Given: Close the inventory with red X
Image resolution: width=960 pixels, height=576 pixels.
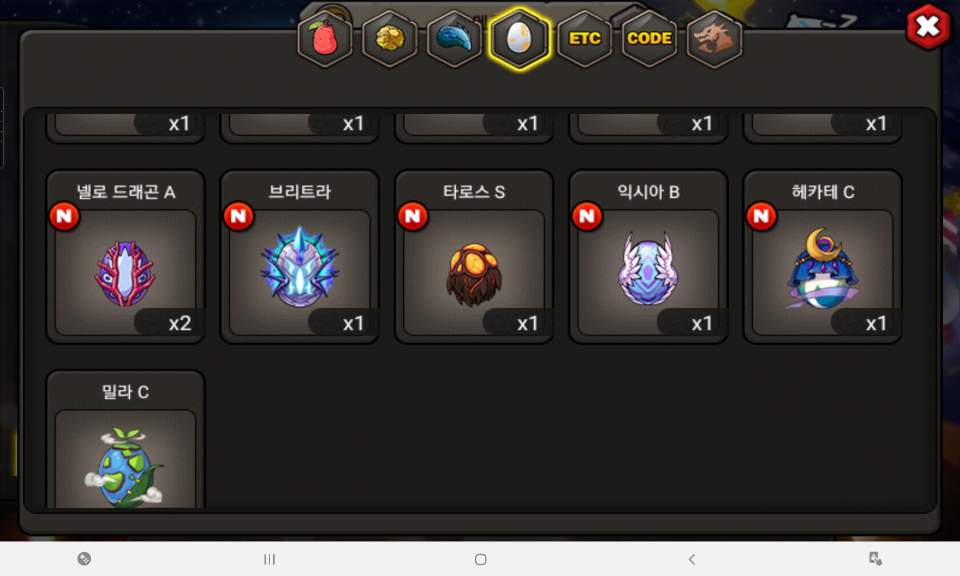Looking at the screenshot, I should click(x=928, y=26).
